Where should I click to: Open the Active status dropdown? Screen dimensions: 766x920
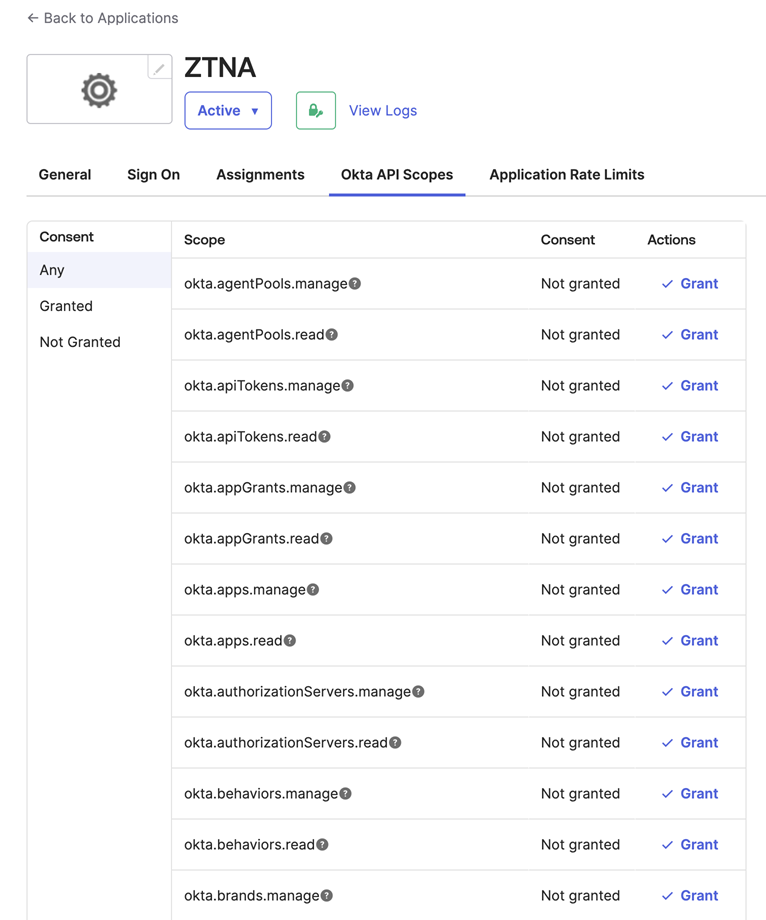click(x=228, y=111)
